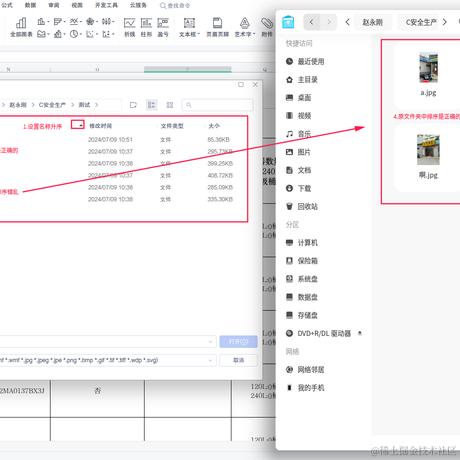Switch open dialog to icon view
Screen dimensions: 460x460
[170, 105]
